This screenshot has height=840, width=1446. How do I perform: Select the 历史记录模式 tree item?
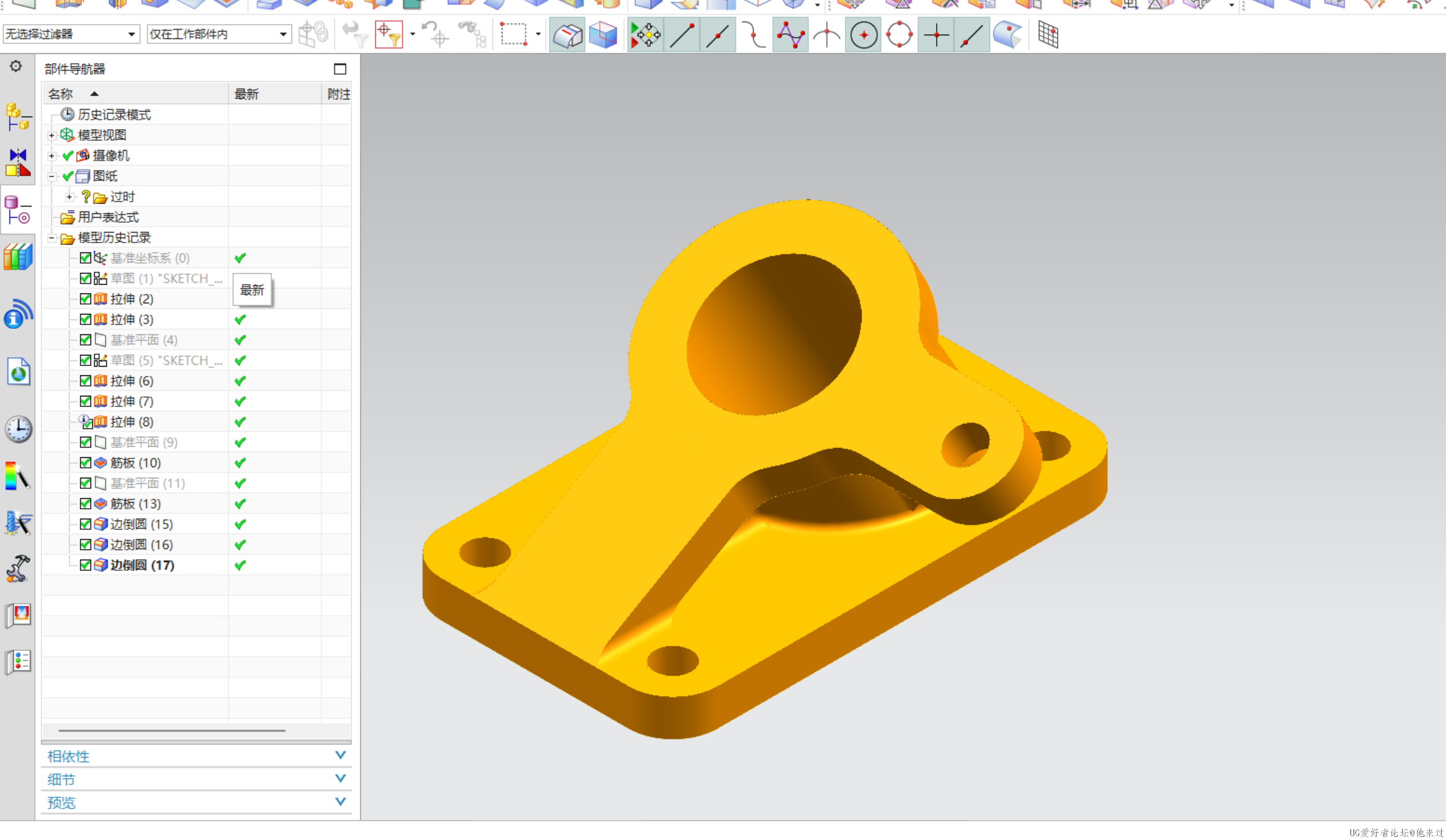coord(114,115)
